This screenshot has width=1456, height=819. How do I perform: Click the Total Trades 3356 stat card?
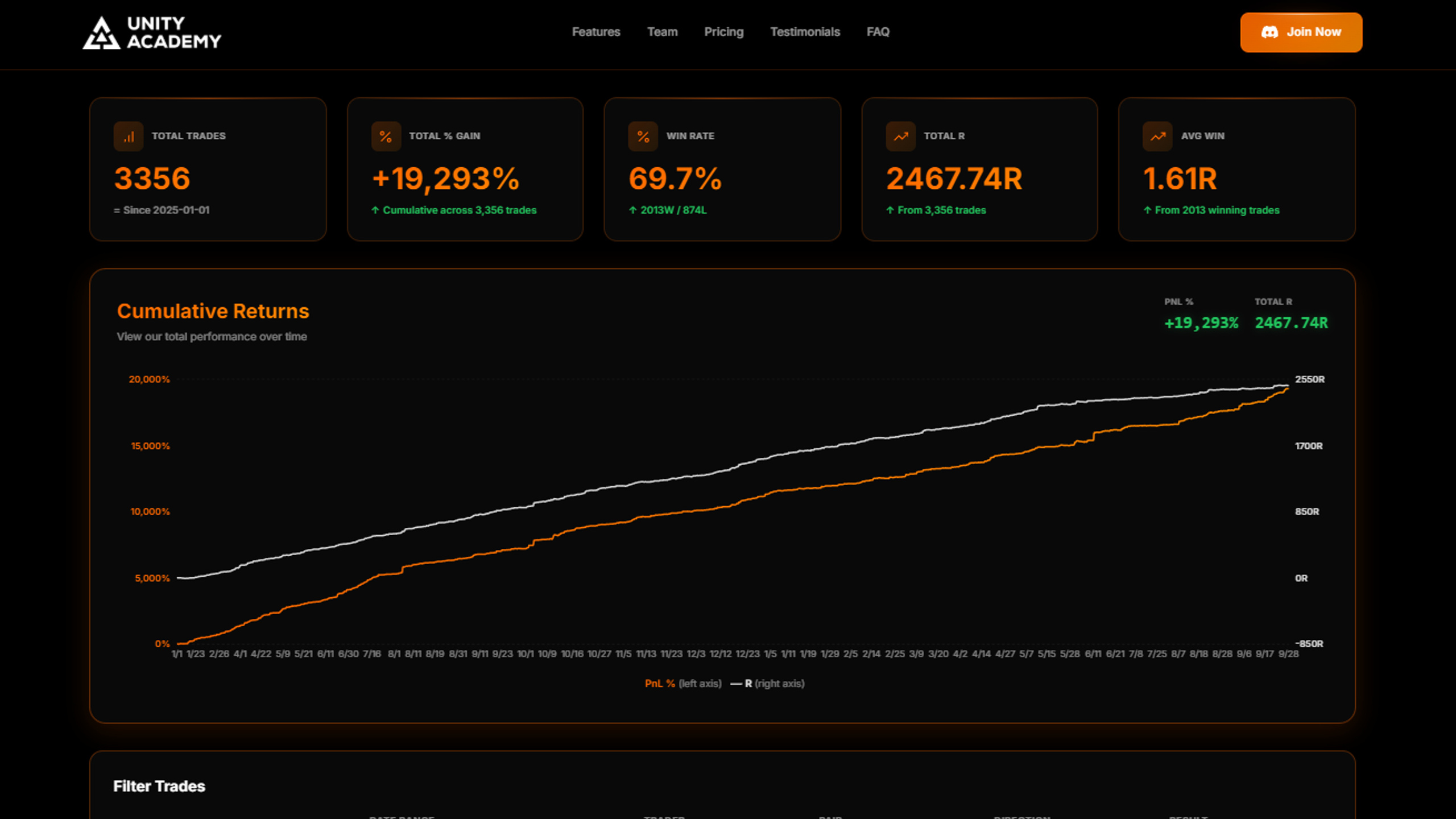(208, 169)
